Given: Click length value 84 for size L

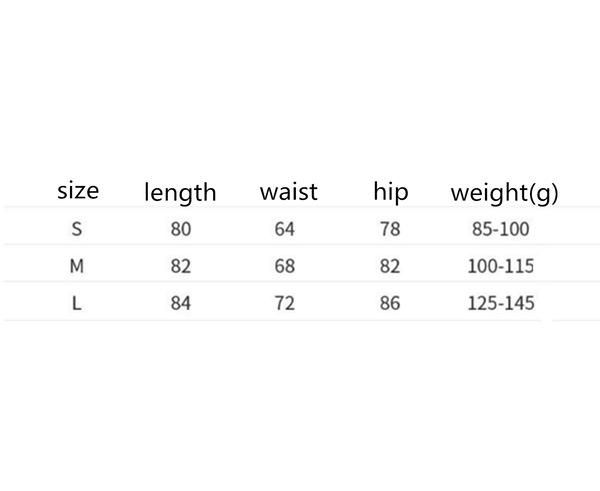Looking at the screenshot, I should click(x=181, y=303).
